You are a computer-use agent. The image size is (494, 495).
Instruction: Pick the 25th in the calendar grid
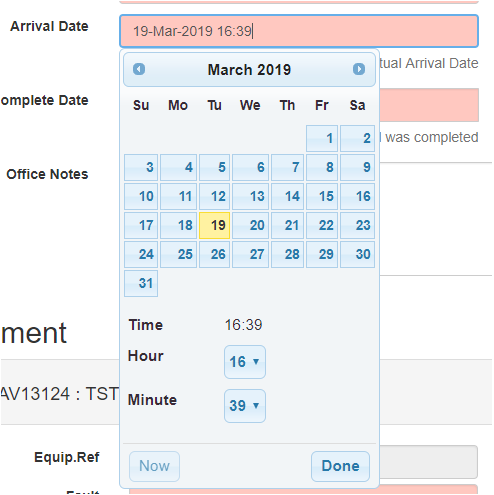[178, 254]
